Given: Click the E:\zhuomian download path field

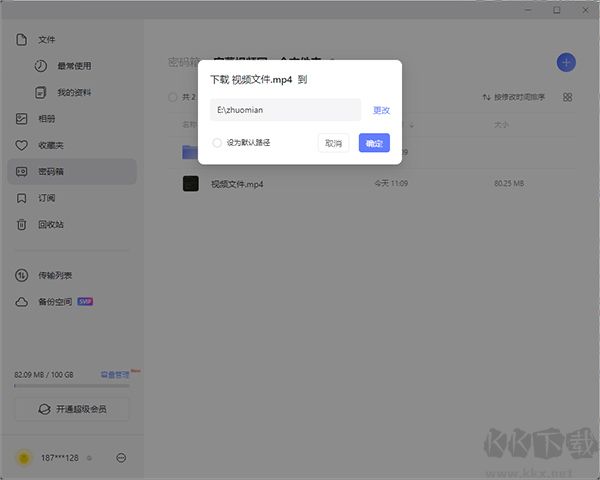Looking at the screenshot, I should pyautogui.click(x=285, y=110).
